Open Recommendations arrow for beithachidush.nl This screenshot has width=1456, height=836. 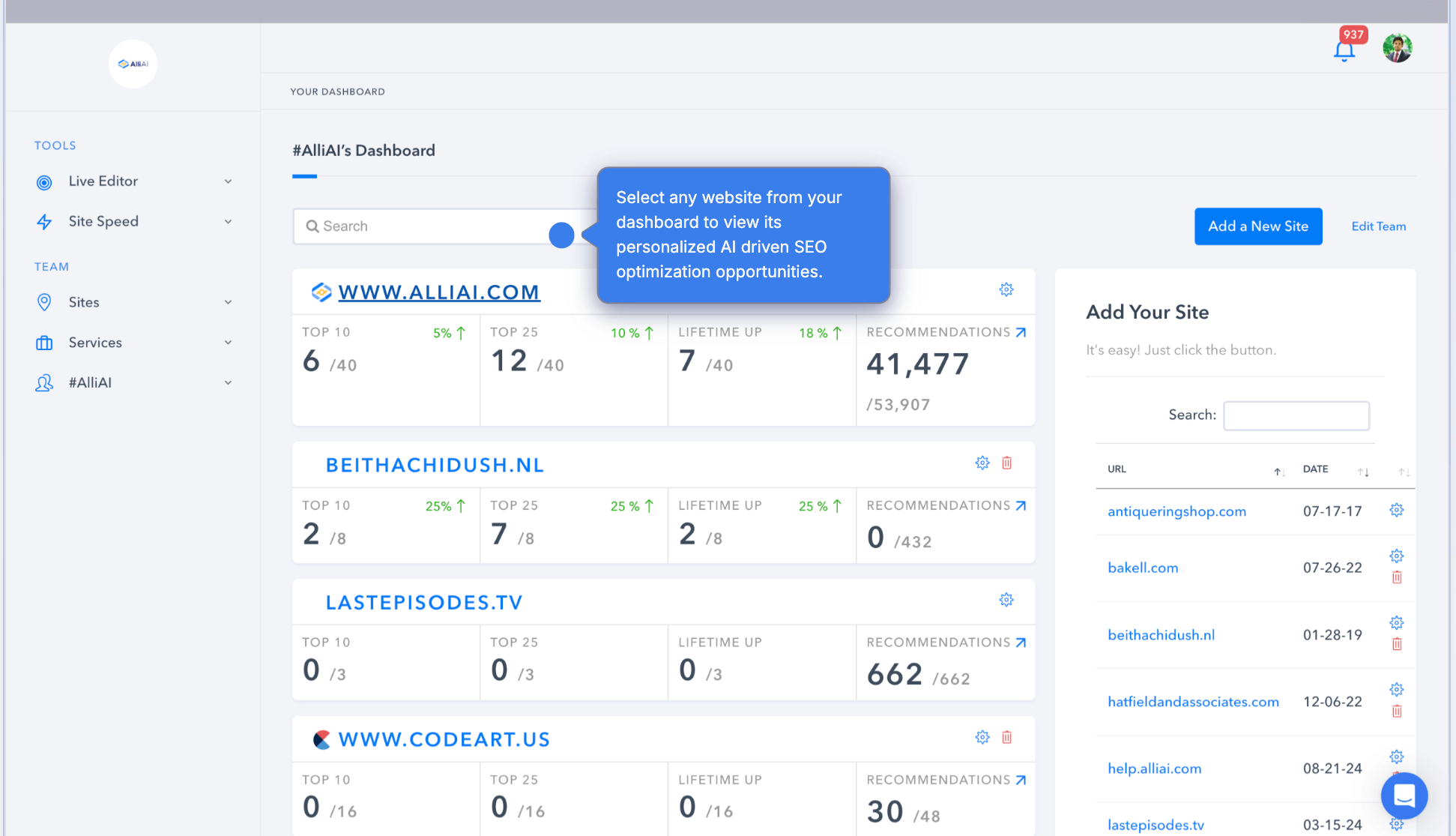tap(1021, 506)
